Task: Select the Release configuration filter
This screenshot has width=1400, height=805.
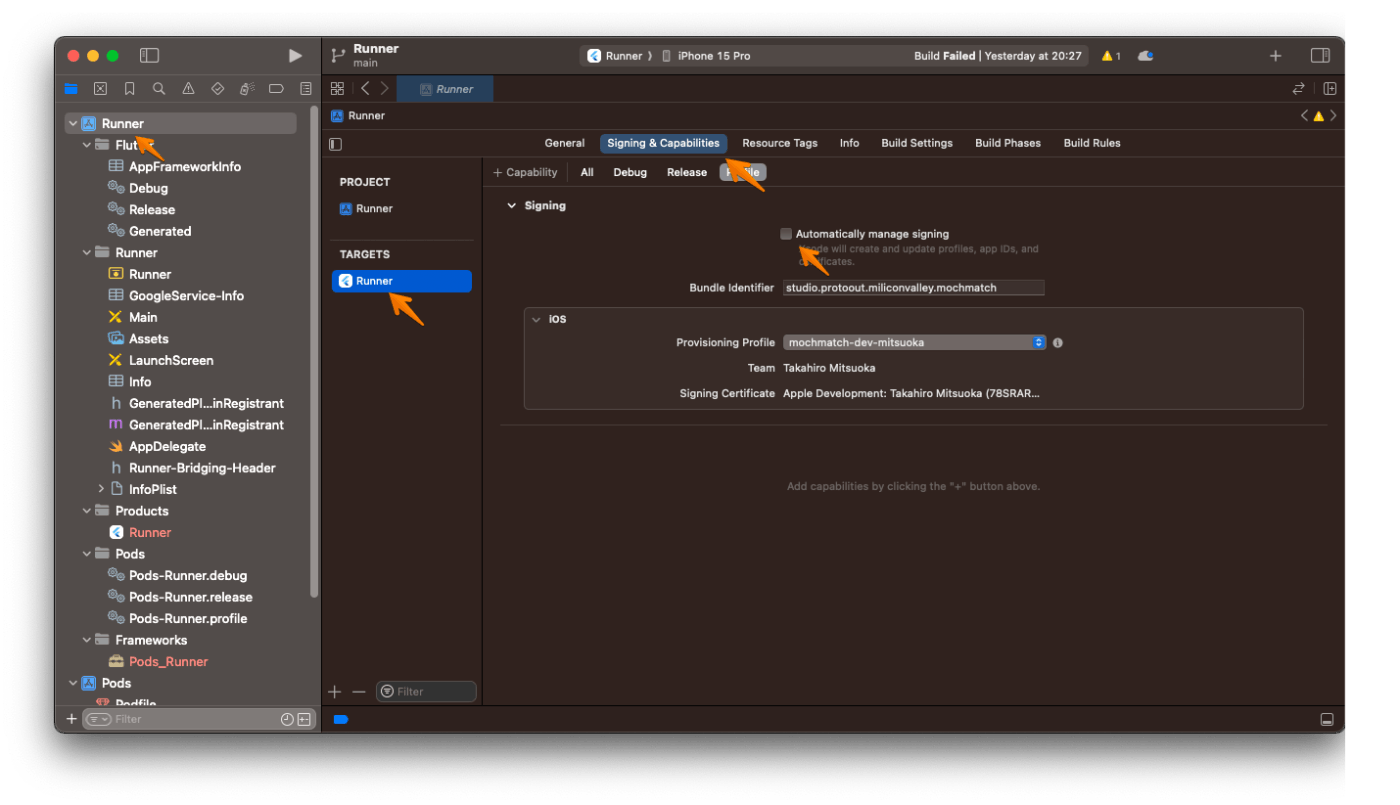Action: coord(687,173)
